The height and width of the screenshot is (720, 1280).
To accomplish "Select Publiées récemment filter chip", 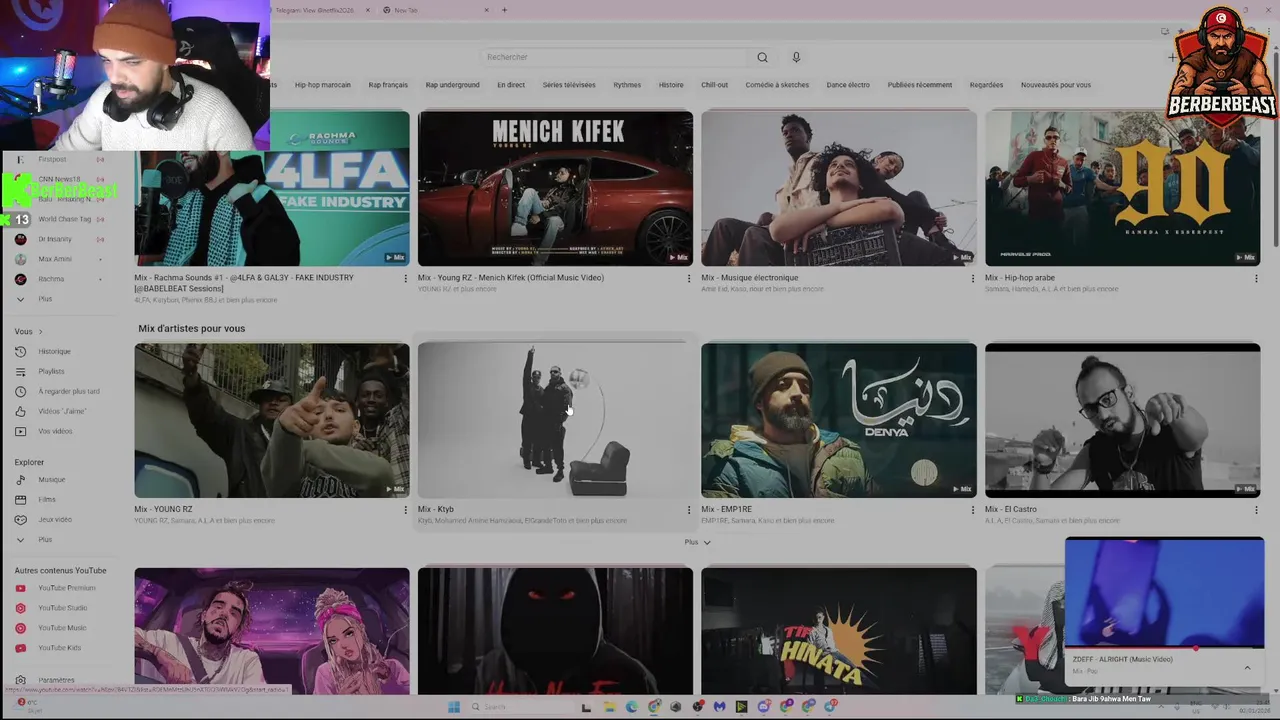I will (919, 85).
